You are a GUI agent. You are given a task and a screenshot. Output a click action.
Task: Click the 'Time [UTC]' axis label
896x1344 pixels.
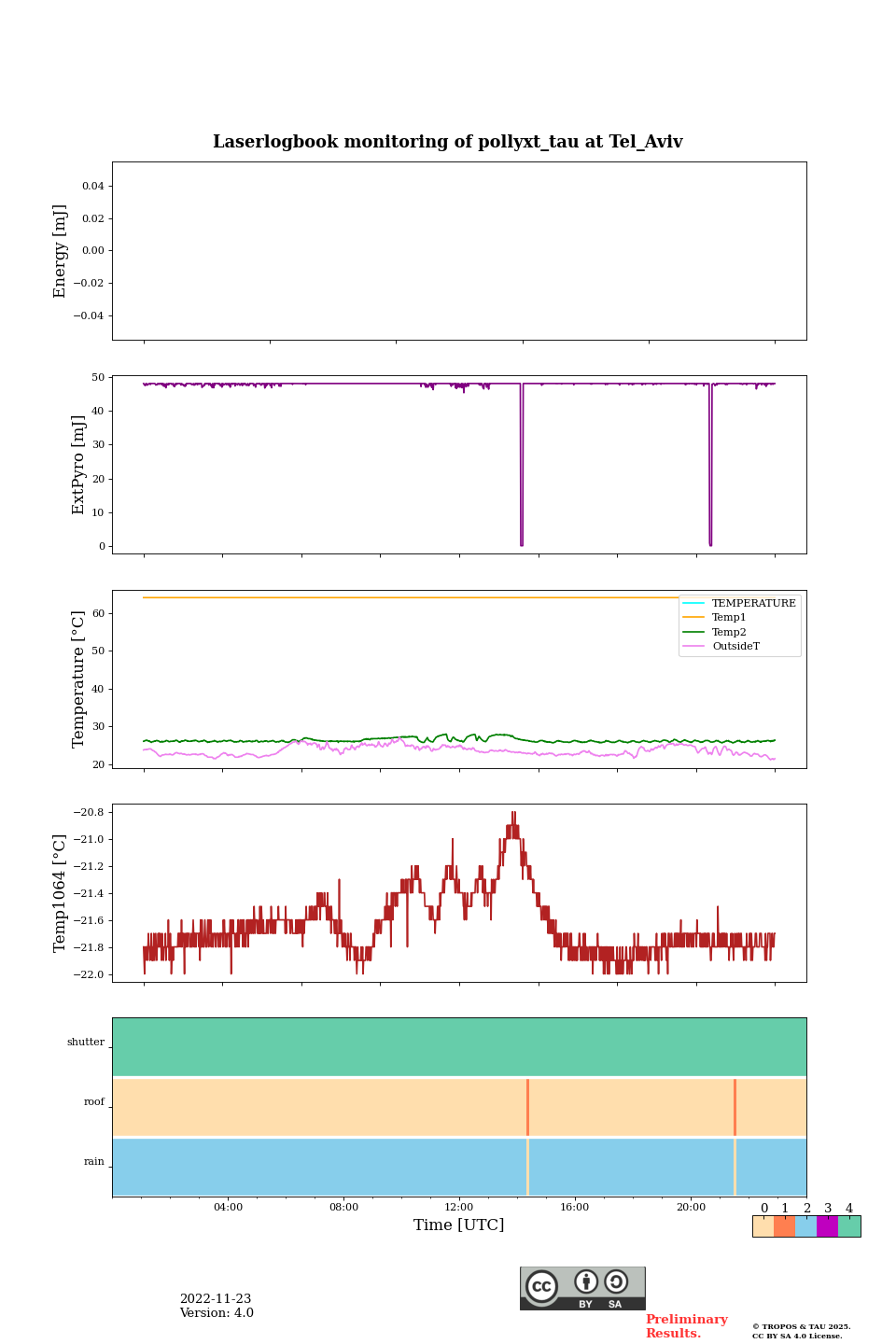coord(459,1225)
